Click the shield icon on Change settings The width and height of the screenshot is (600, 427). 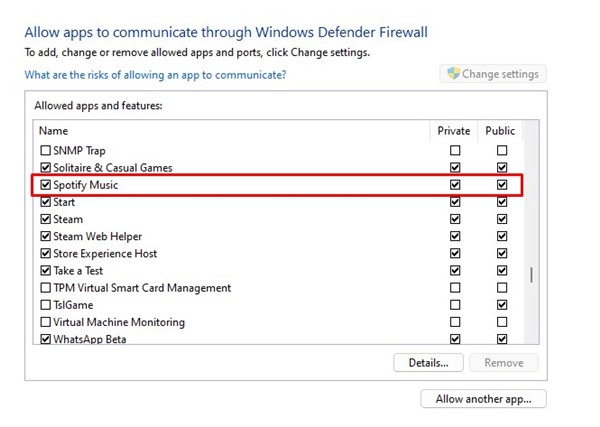click(x=453, y=74)
